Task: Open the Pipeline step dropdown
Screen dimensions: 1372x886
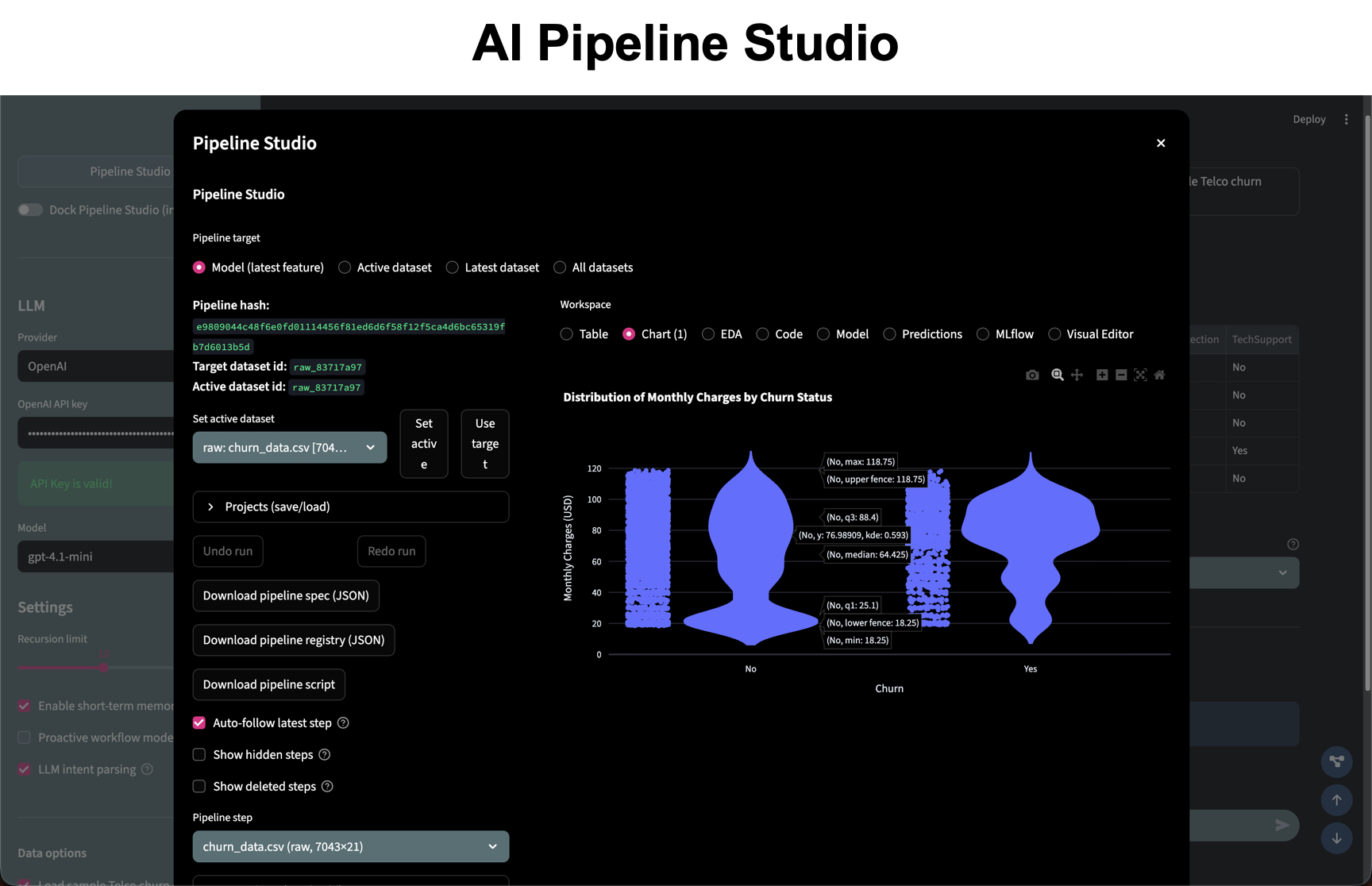Action: [x=350, y=846]
